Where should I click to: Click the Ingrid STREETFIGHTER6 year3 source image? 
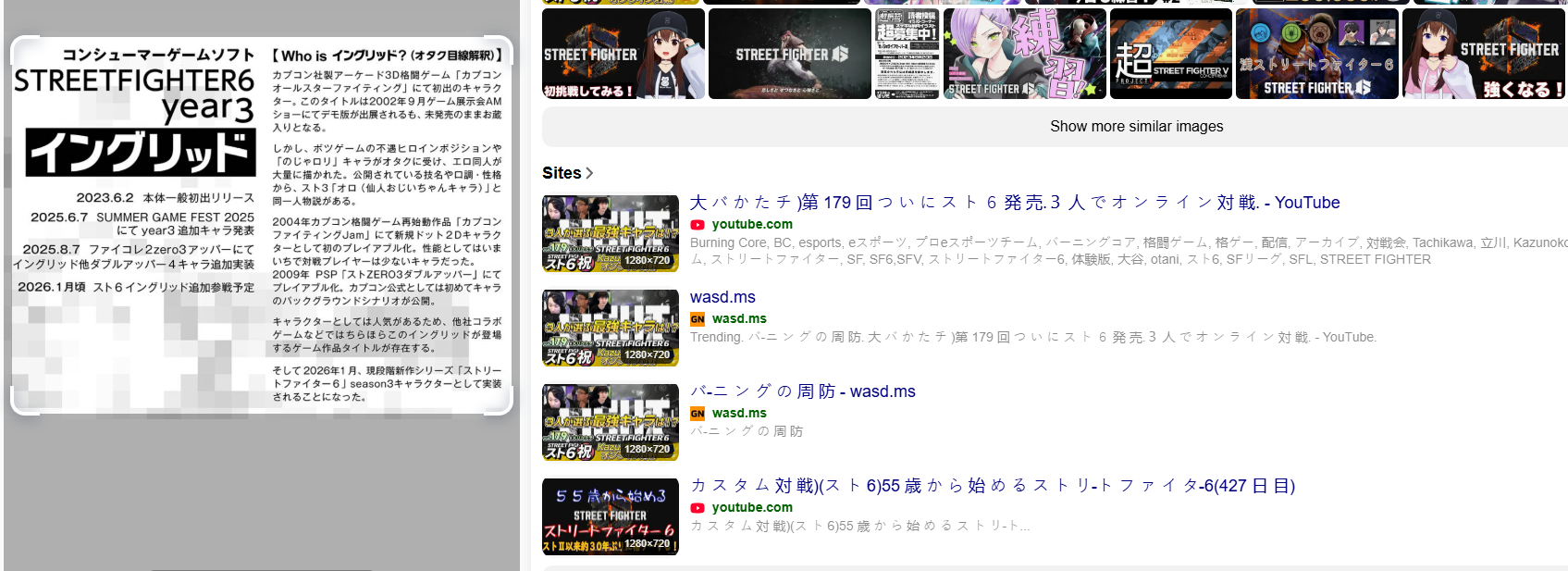[x=261, y=226]
